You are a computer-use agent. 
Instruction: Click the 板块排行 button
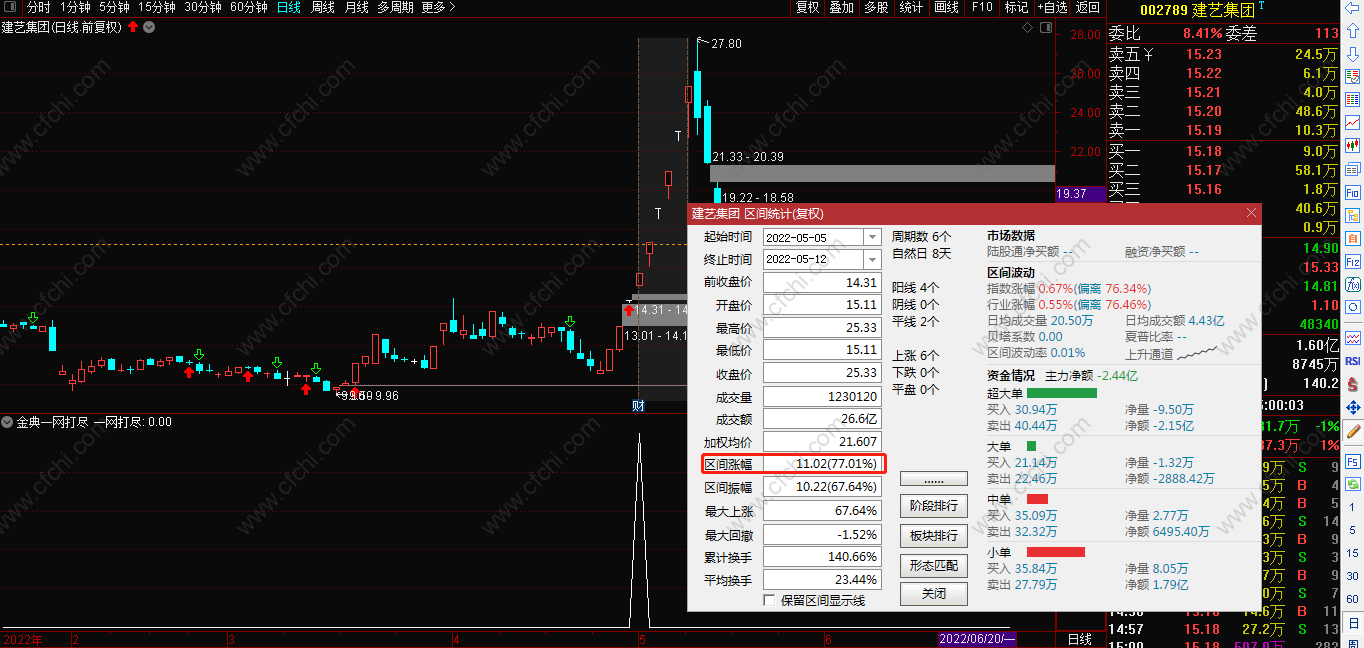[x=934, y=536]
